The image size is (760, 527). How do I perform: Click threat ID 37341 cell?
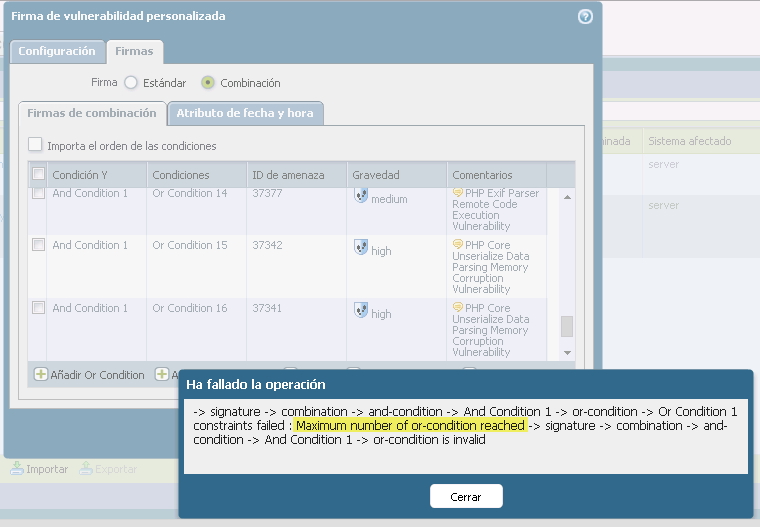[x=267, y=308]
